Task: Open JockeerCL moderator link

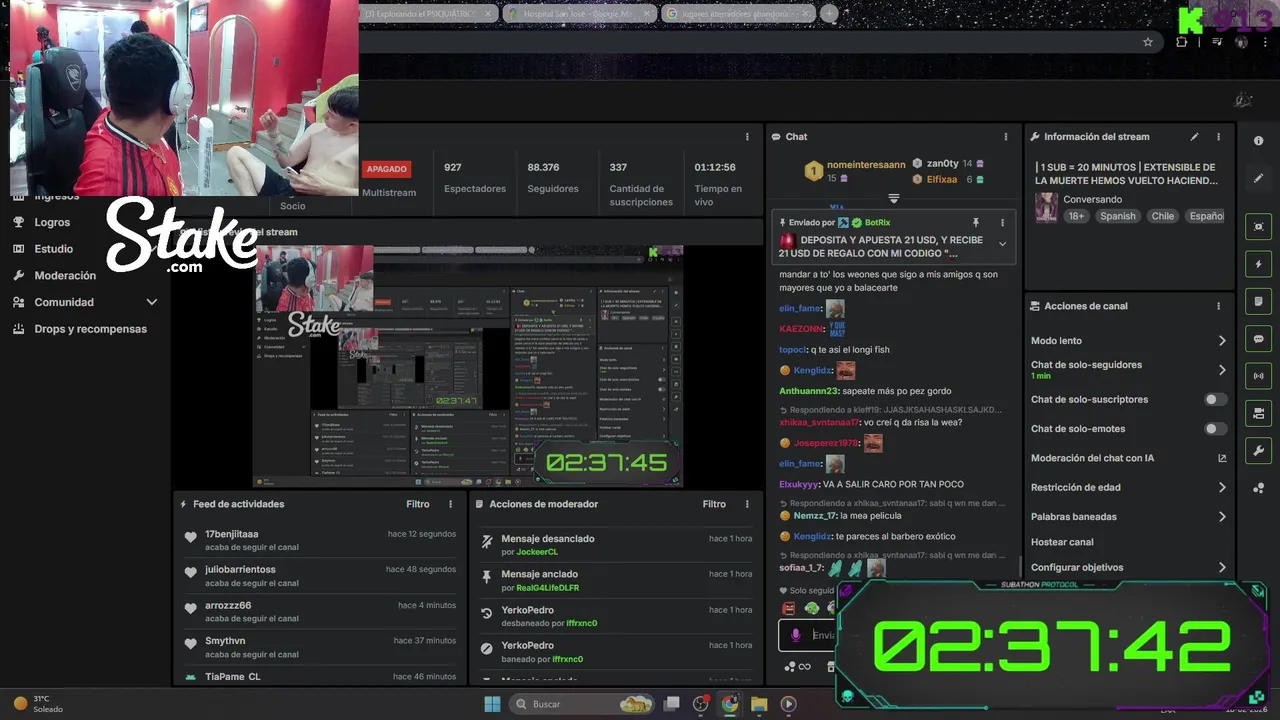Action: pos(537,552)
